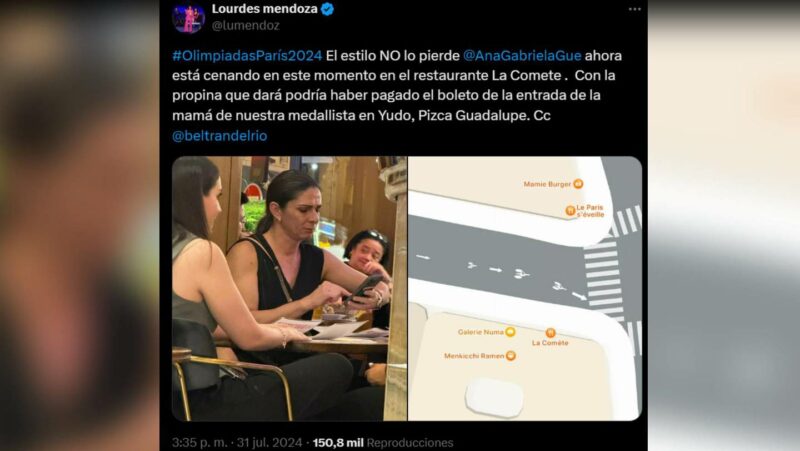Click the Le Paris s'éveille restaurant pin
Image resolution: width=800 pixels, height=451 pixels.
coord(570,210)
